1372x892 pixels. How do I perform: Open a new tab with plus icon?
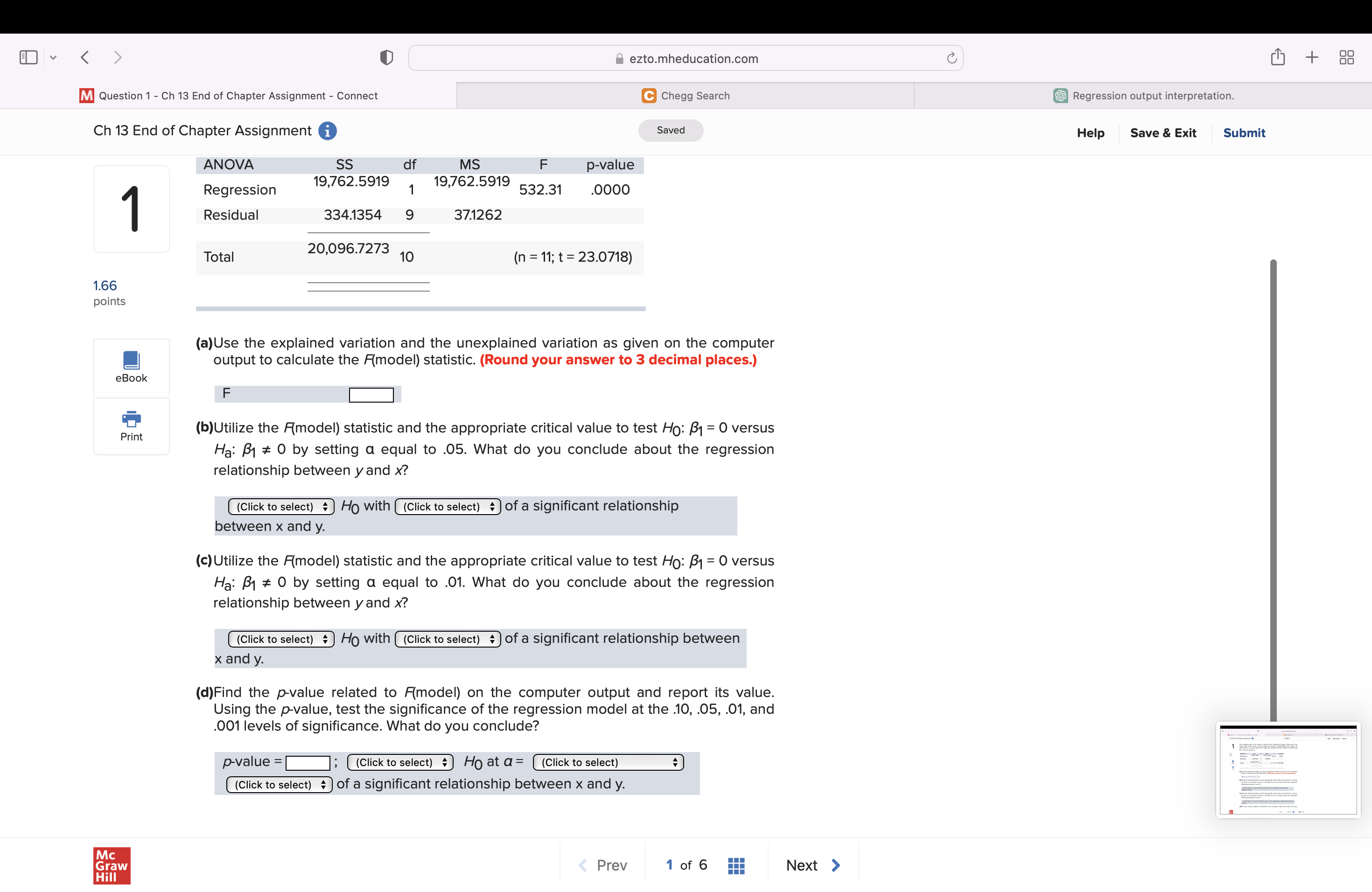[1311, 57]
